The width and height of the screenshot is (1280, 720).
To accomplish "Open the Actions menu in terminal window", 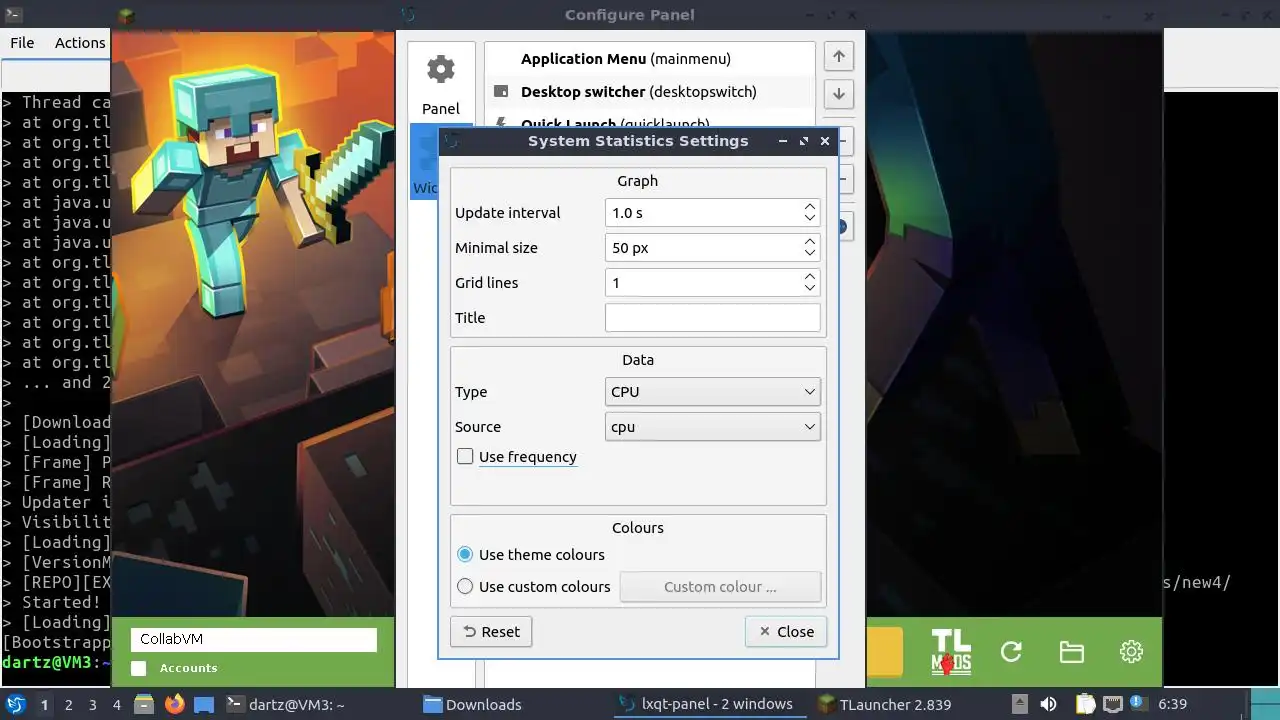I will point(80,43).
